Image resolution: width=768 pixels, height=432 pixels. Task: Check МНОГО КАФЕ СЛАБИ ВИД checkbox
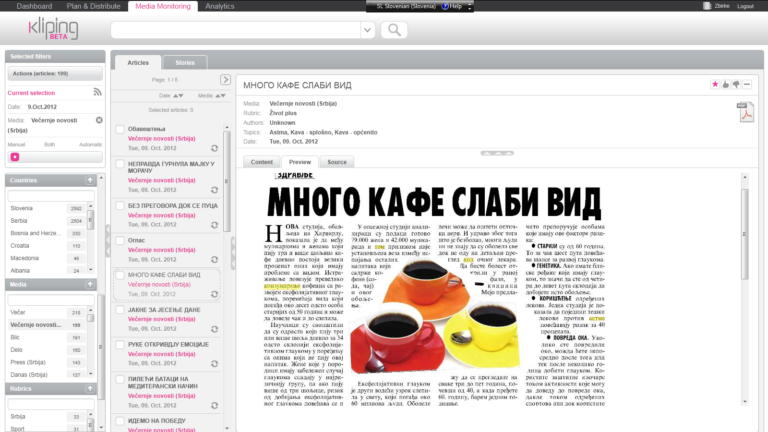click(x=120, y=275)
